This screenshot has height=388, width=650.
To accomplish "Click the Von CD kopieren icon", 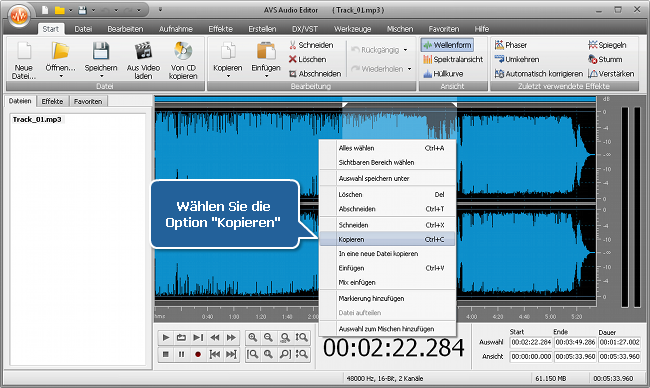I will 183,51.
